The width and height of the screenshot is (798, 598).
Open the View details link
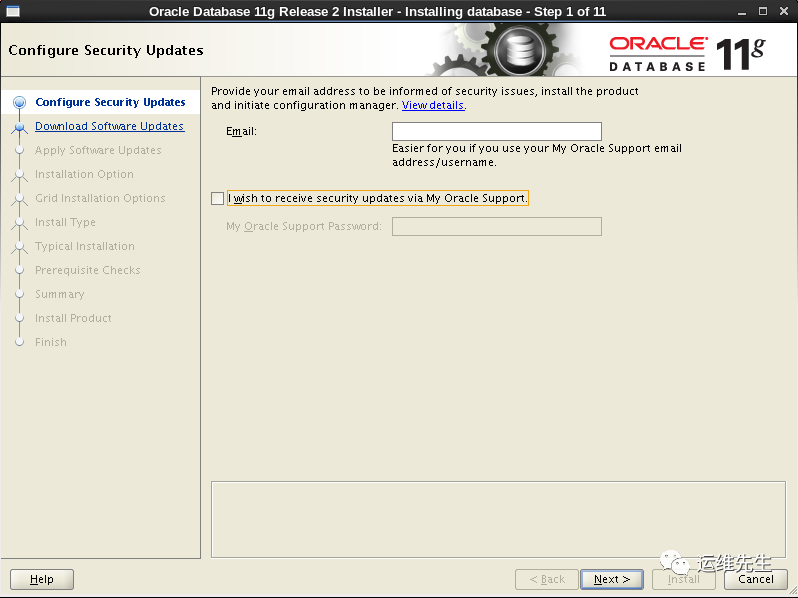(433, 105)
